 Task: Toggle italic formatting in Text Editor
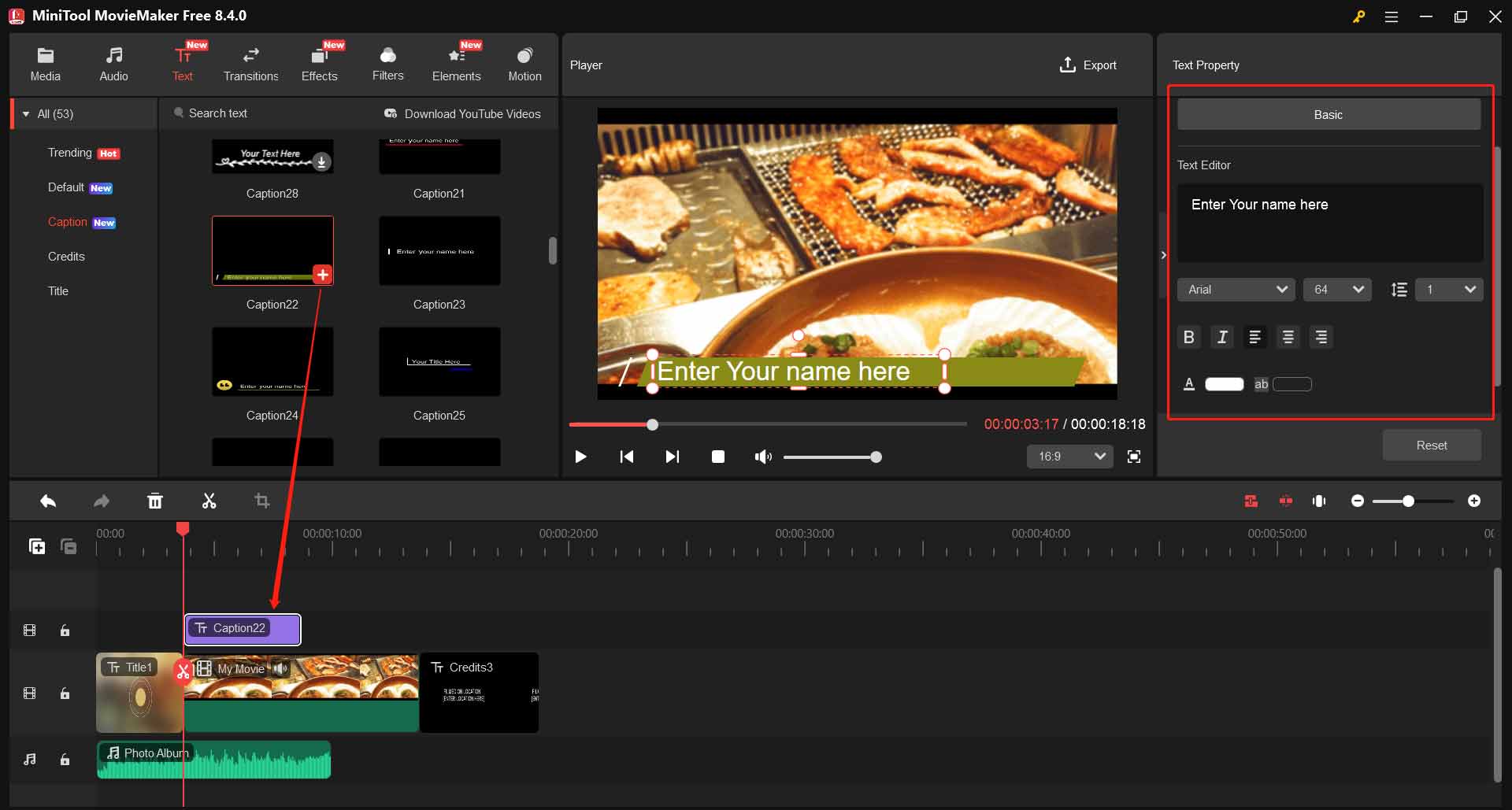tap(1221, 337)
